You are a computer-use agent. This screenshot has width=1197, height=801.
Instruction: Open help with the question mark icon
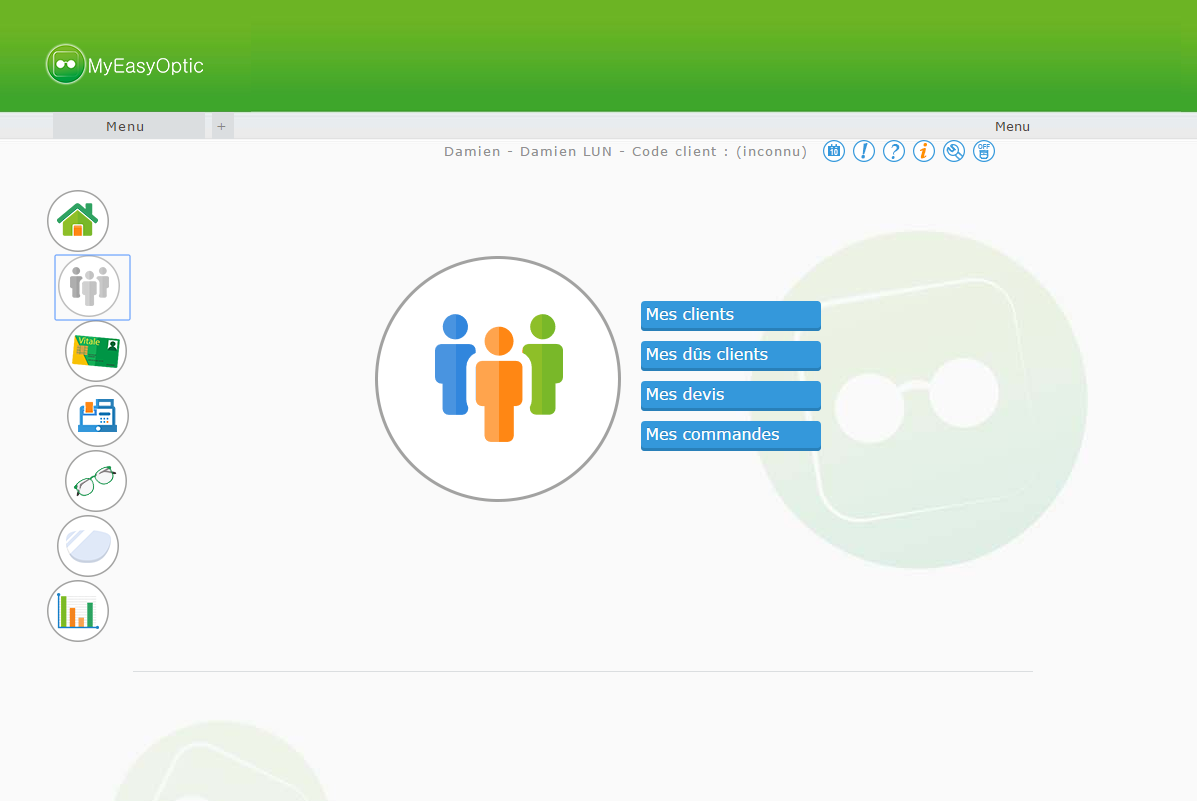pos(894,151)
